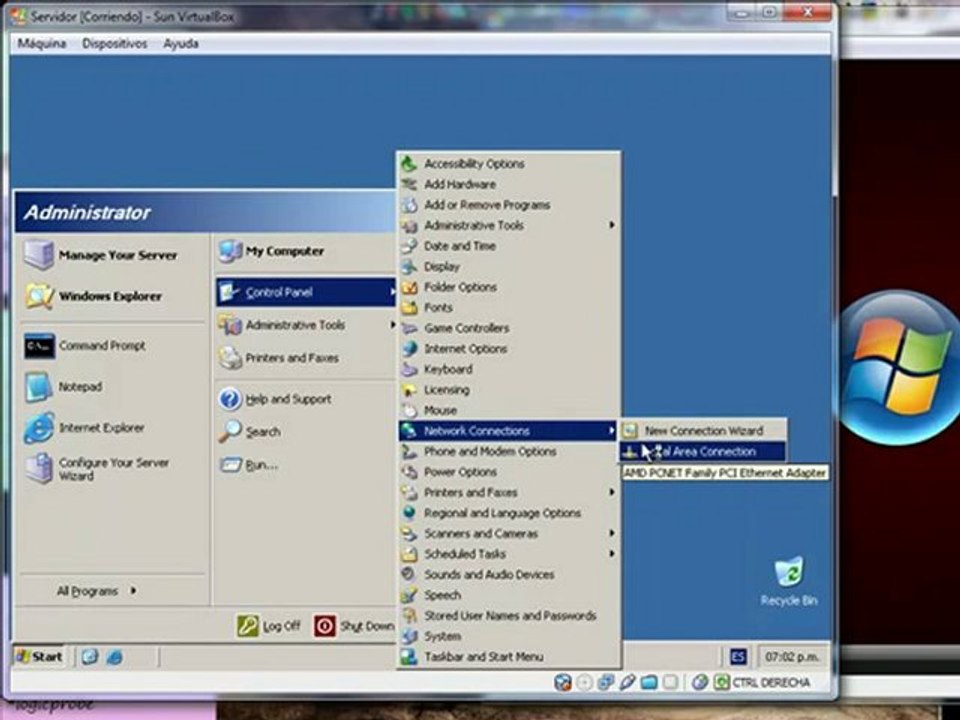960x720 pixels.
Task: Select Control Panel in Start menu
Action: point(306,293)
